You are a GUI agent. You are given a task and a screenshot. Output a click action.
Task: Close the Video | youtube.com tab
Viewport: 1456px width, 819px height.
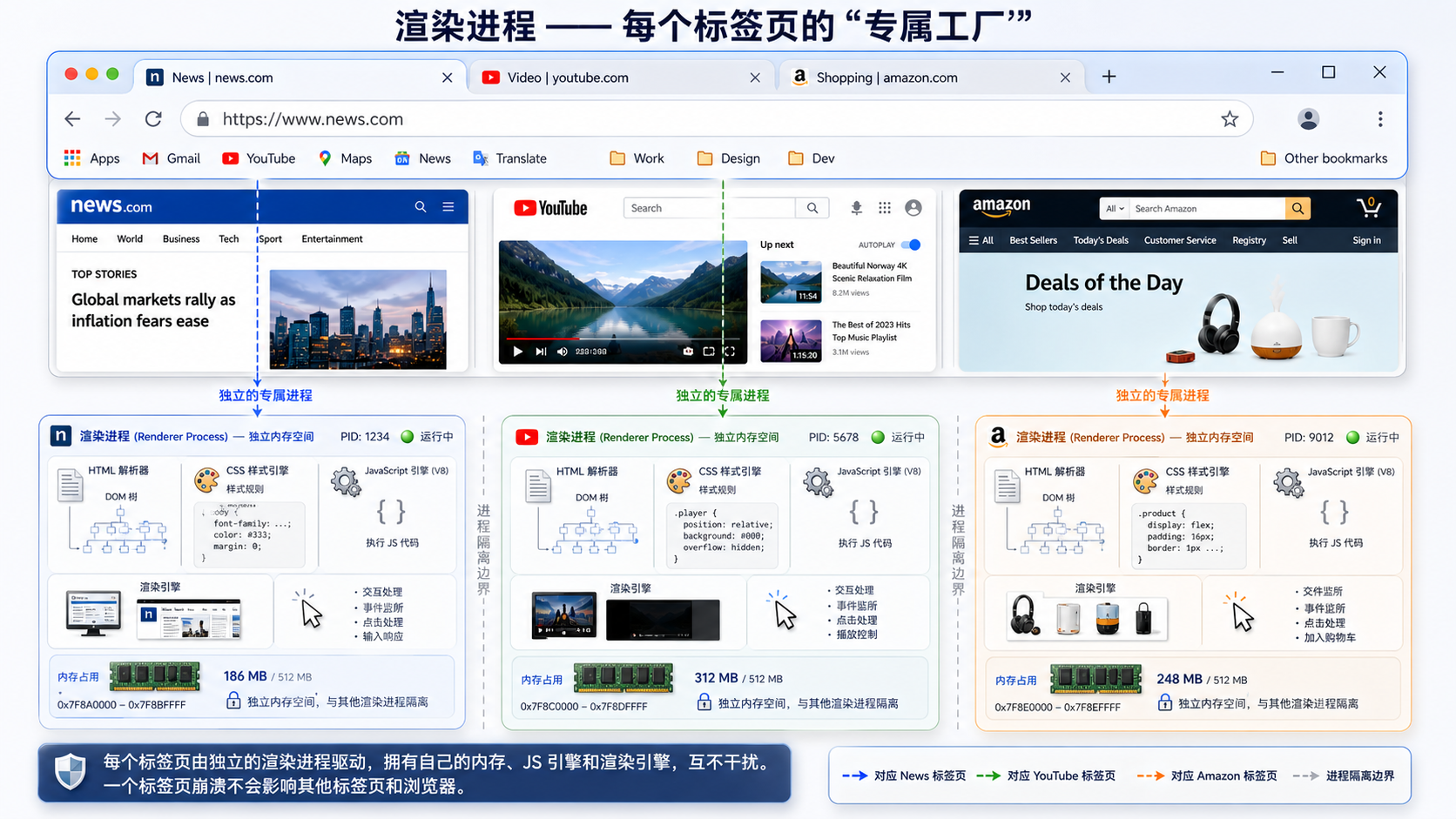755,77
